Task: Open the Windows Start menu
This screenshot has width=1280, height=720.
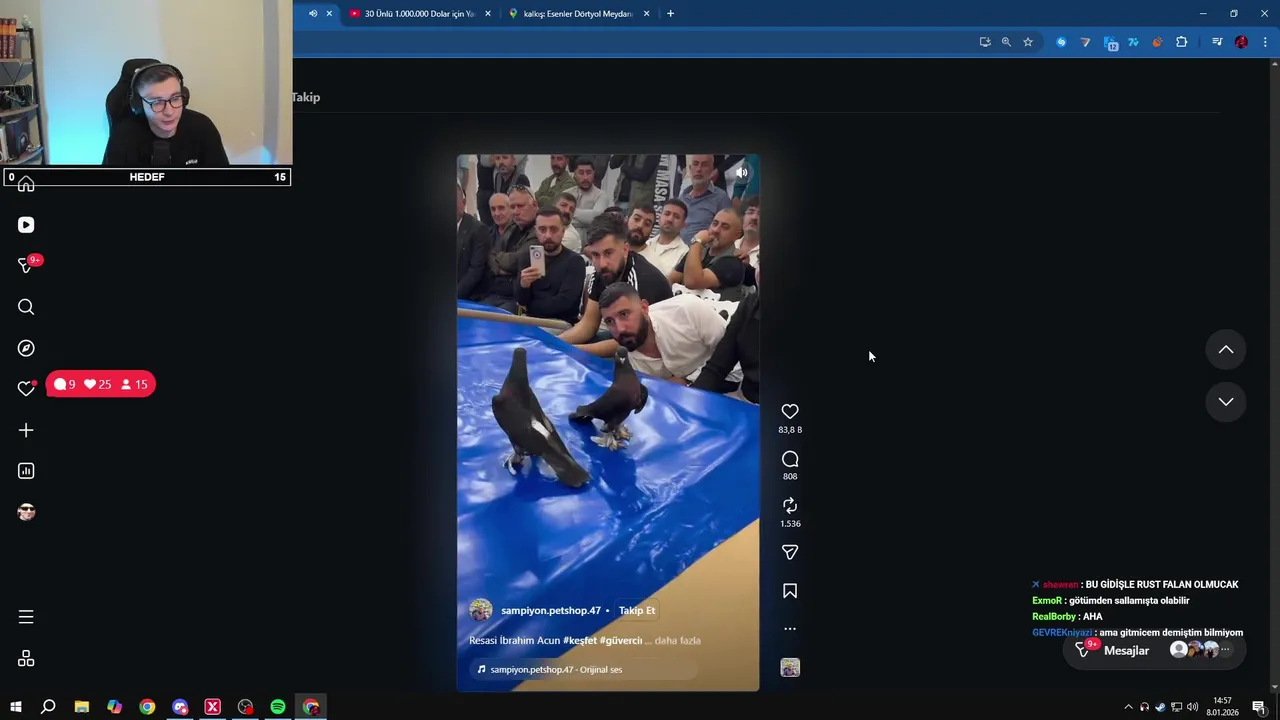Action: tap(16, 707)
